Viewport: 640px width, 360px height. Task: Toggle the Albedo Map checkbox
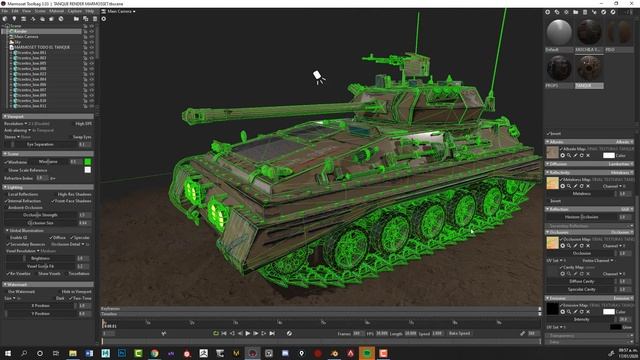(562, 149)
